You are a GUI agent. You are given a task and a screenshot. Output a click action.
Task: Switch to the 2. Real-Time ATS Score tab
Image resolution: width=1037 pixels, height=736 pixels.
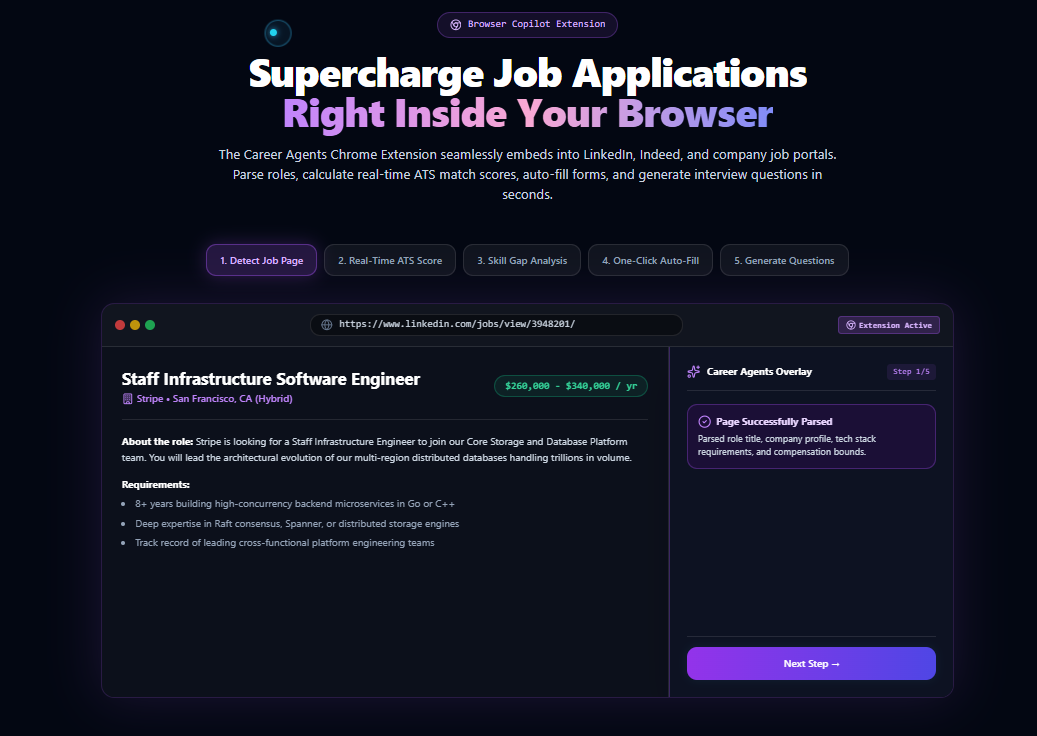(390, 260)
